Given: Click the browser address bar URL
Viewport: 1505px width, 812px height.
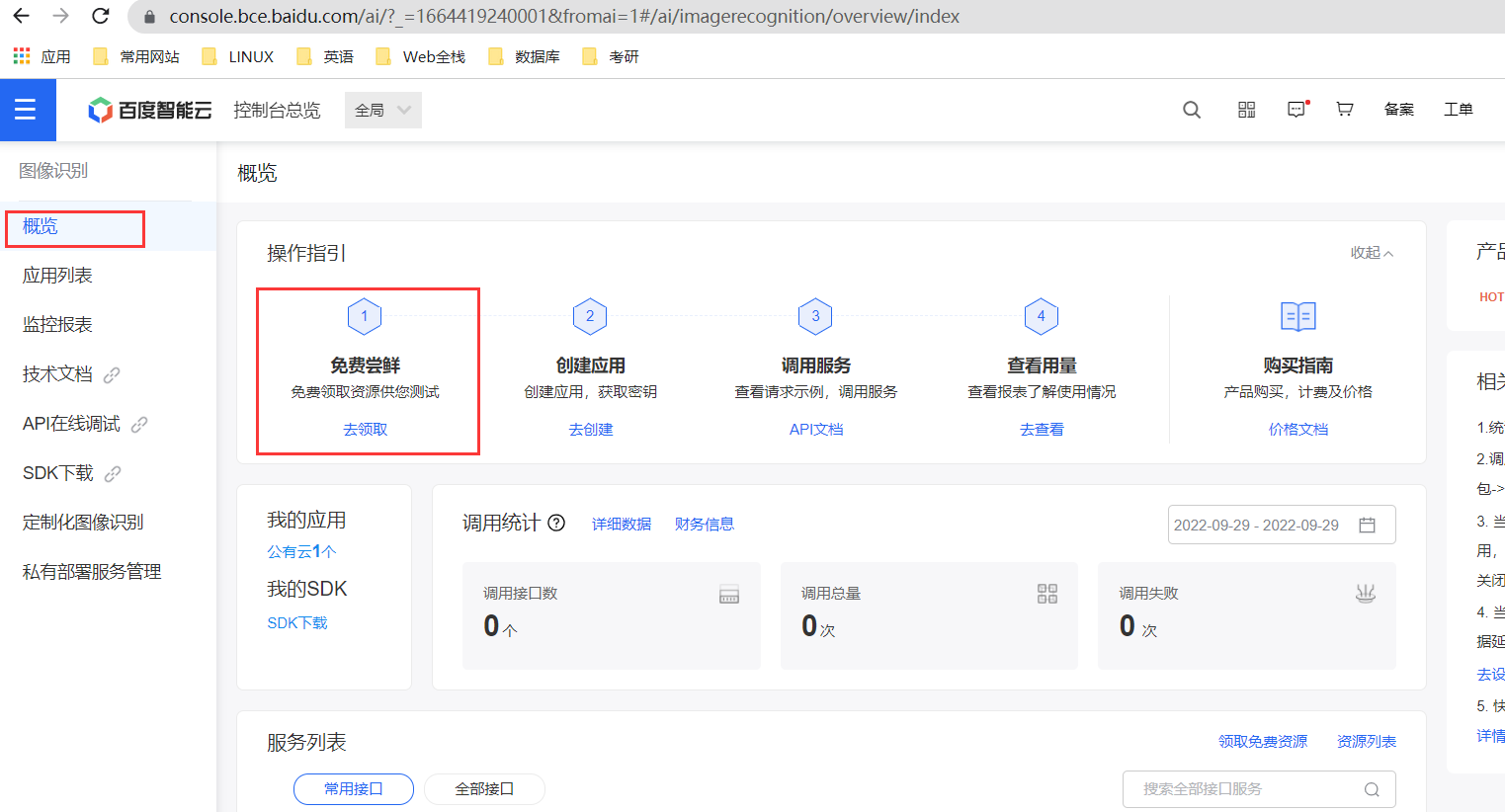Looking at the screenshot, I should point(564,17).
